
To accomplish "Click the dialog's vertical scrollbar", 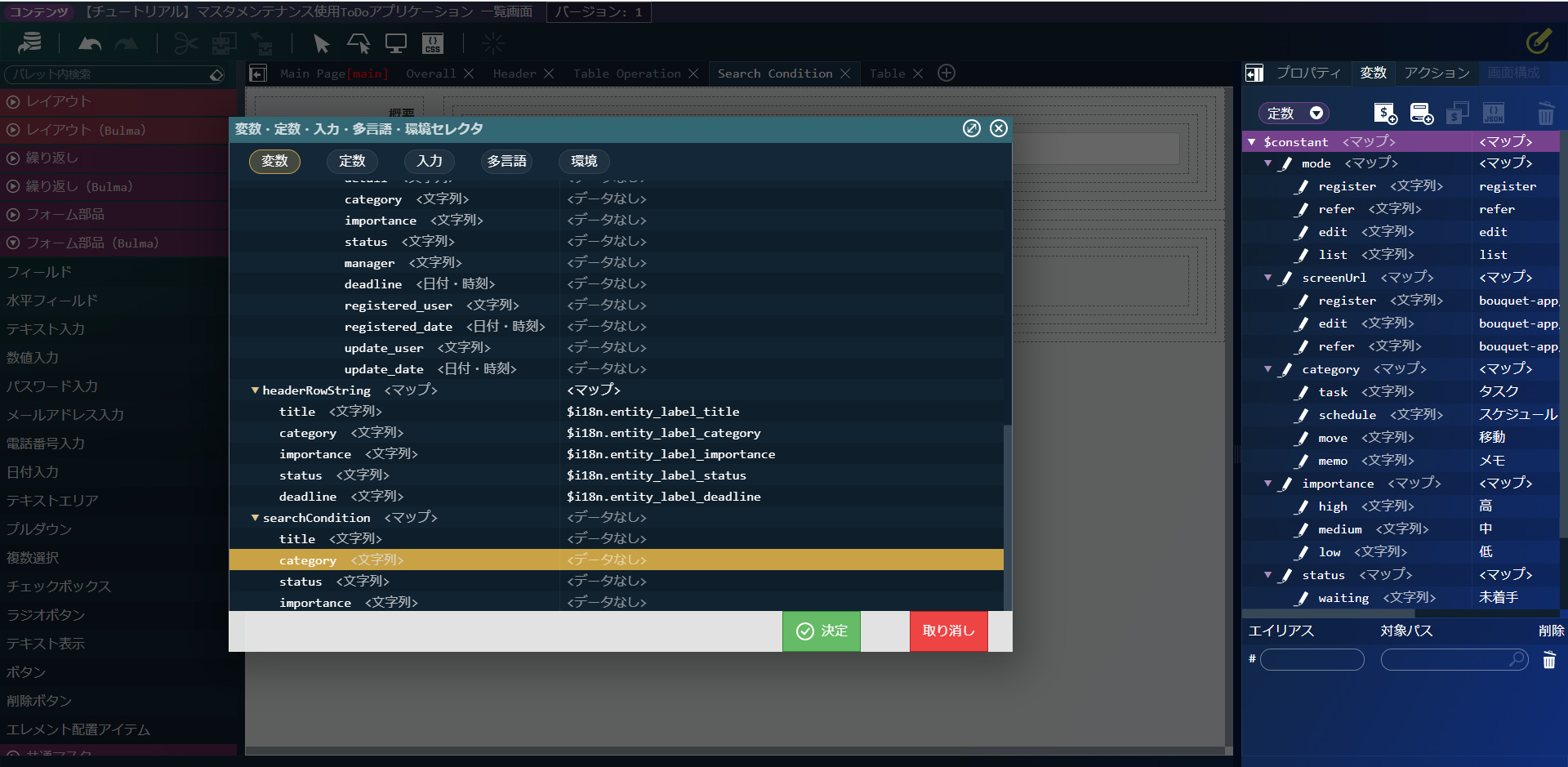I will click(1008, 517).
